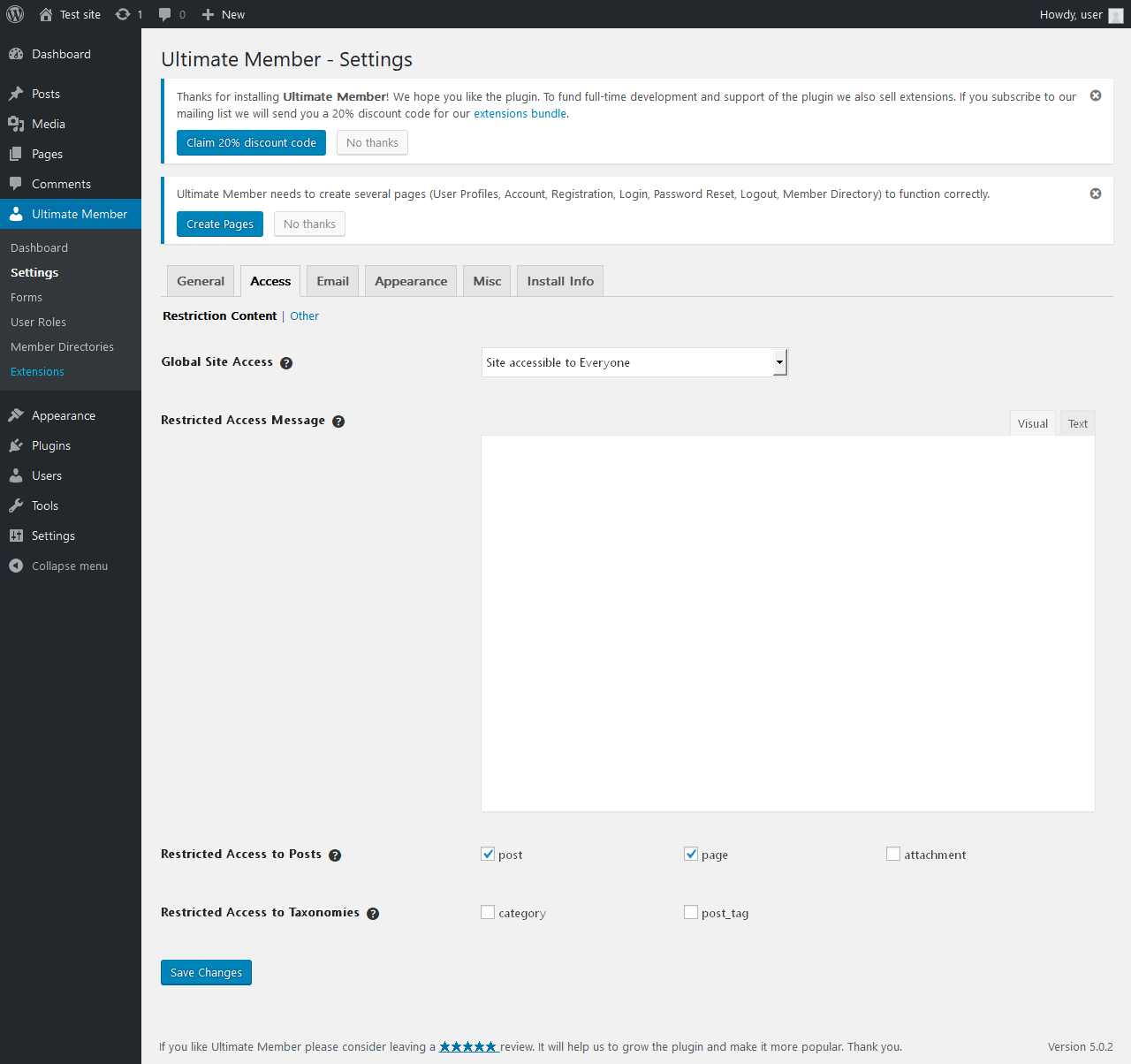This screenshot has height=1064, width=1131.
Task: Uncheck the page checkbox
Action: pyautogui.click(x=691, y=854)
